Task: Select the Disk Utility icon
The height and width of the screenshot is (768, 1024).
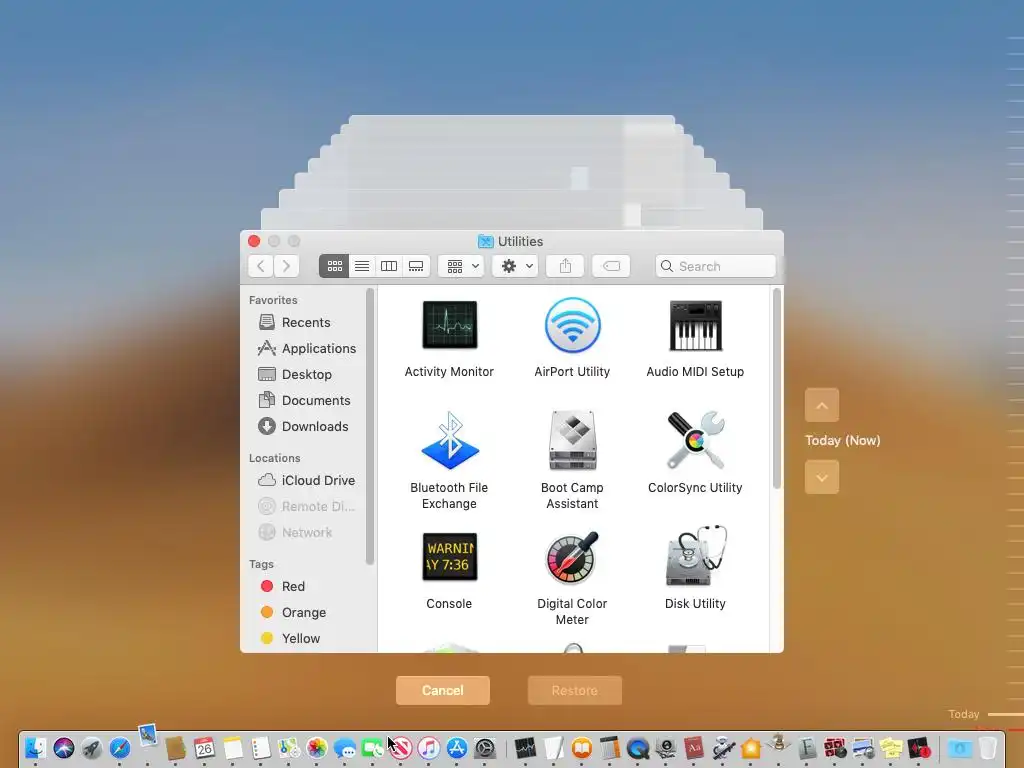Action: (x=696, y=556)
